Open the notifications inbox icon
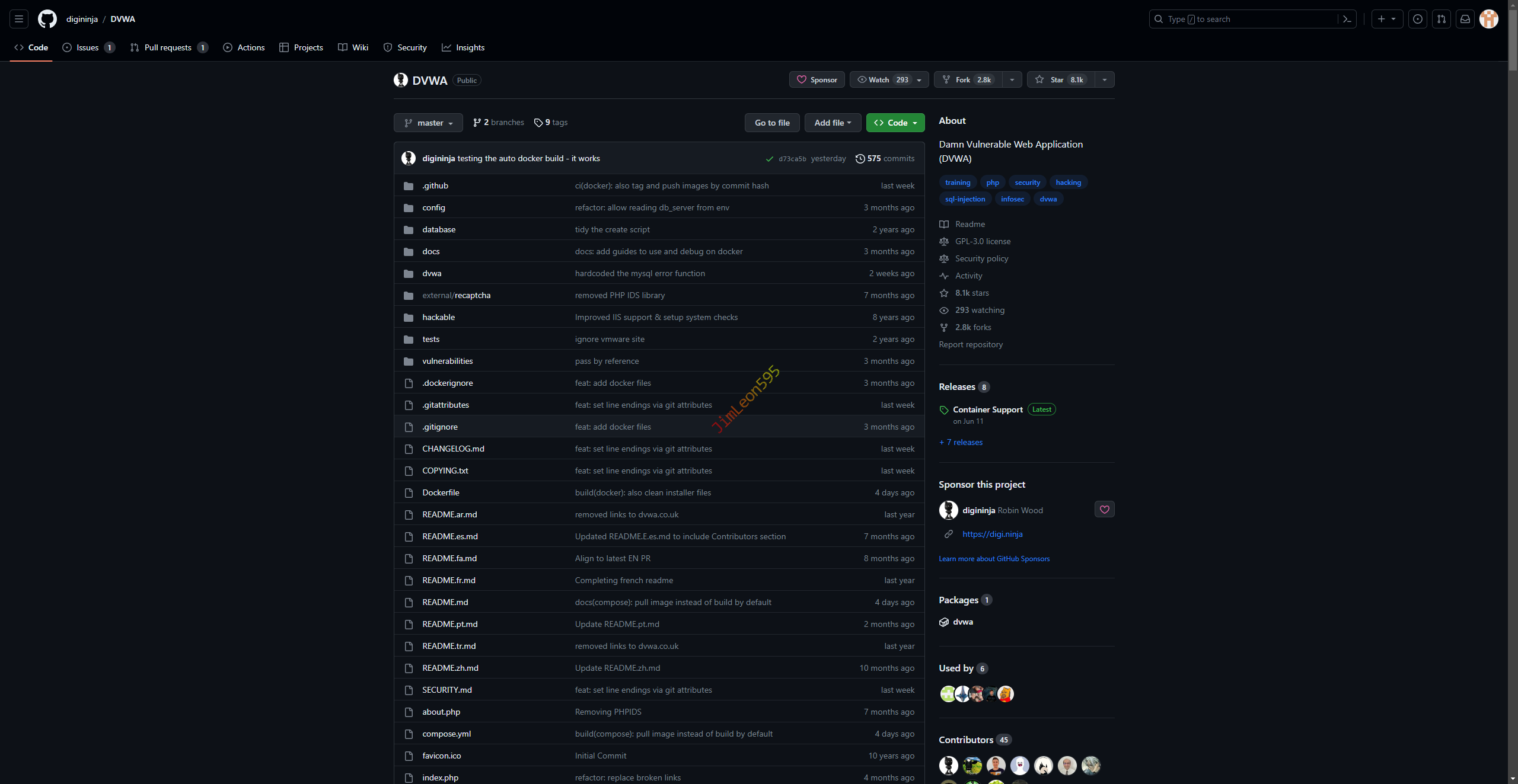This screenshot has height=784, width=1518. pyautogui.click(x=1465, y=19)
